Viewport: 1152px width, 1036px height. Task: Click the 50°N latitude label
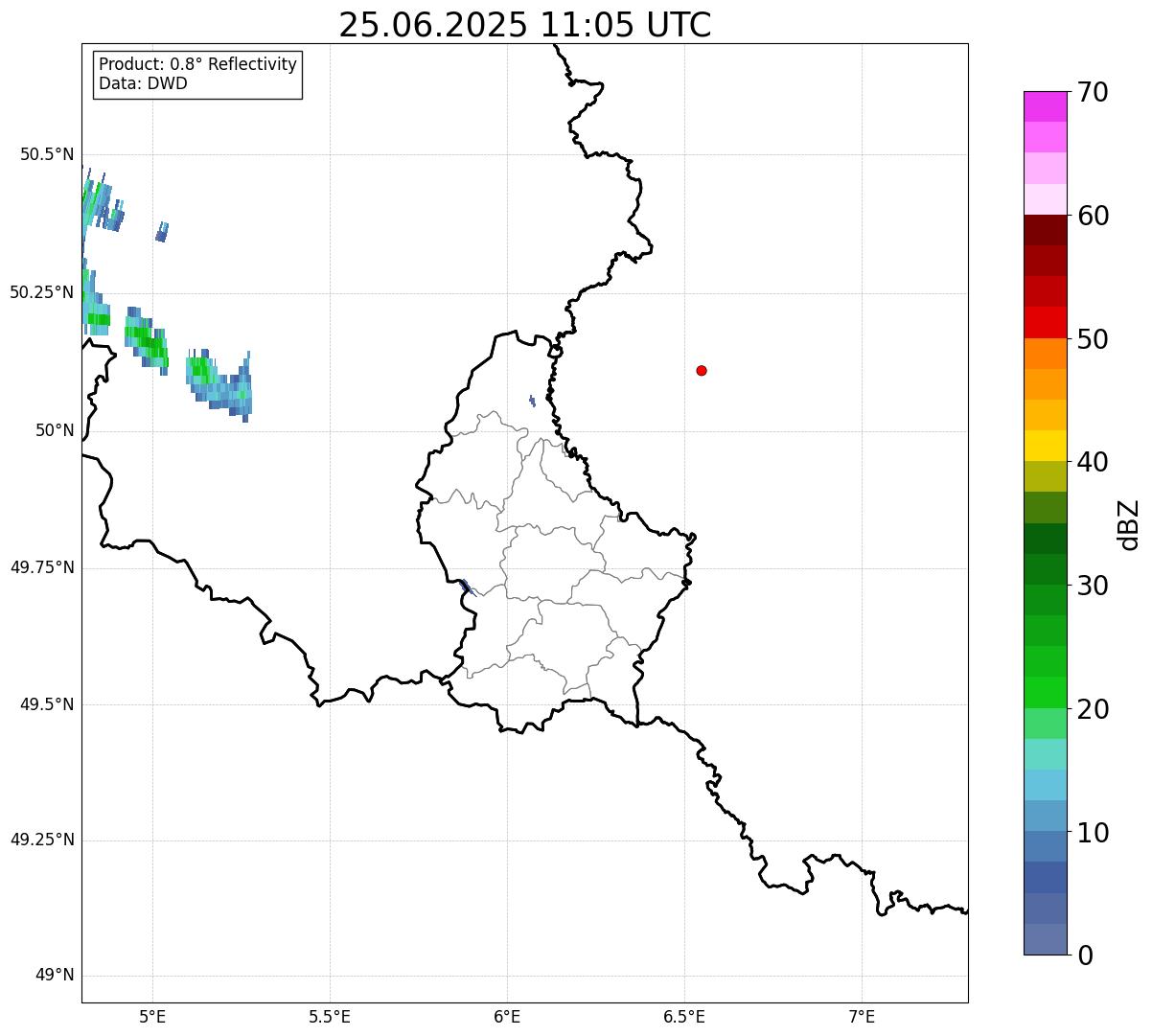[55, 430]
